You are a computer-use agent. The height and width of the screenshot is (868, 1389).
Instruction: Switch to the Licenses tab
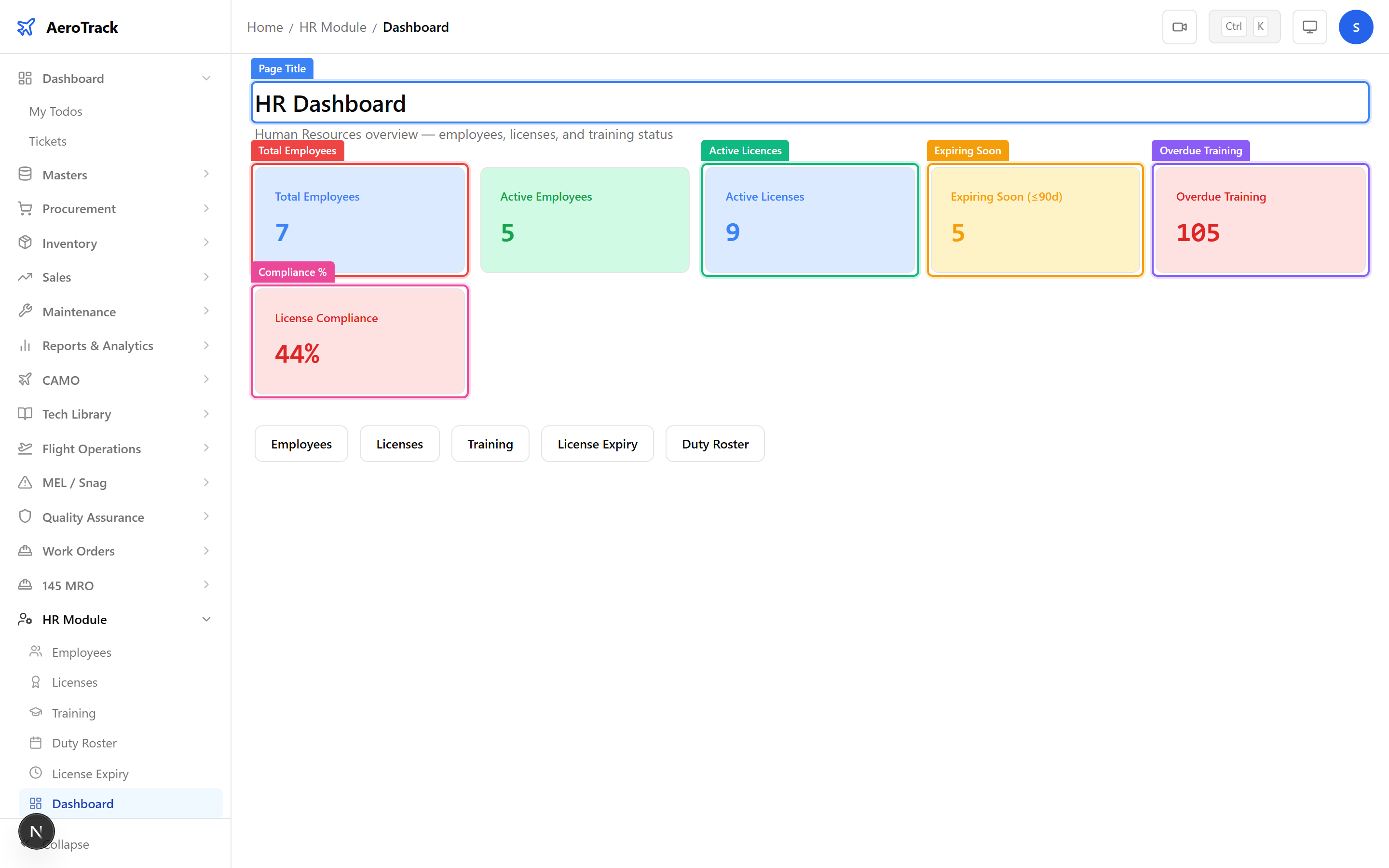[399, 443]
